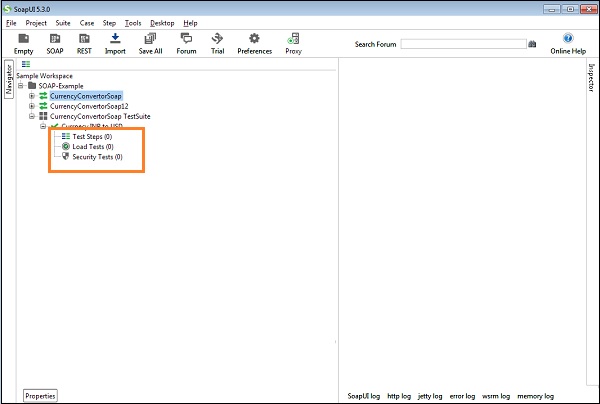Create an Empty project from toolbar

pyautogui.click(x=23, y=43)
